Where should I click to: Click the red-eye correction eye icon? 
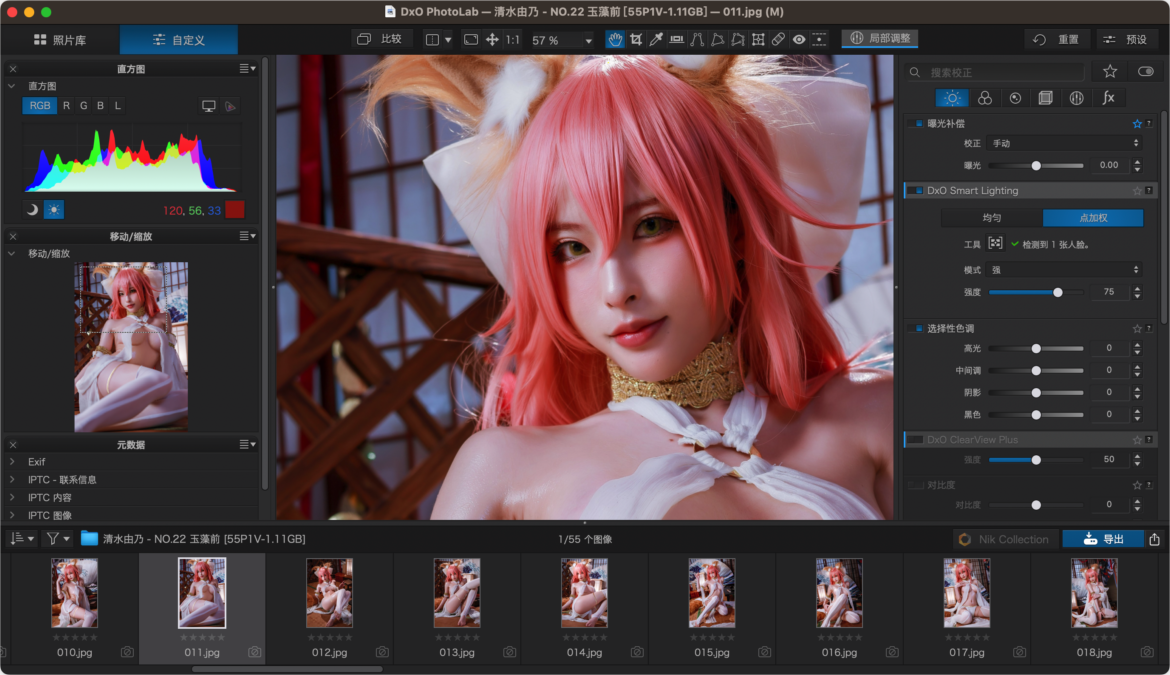pos(799,40)
